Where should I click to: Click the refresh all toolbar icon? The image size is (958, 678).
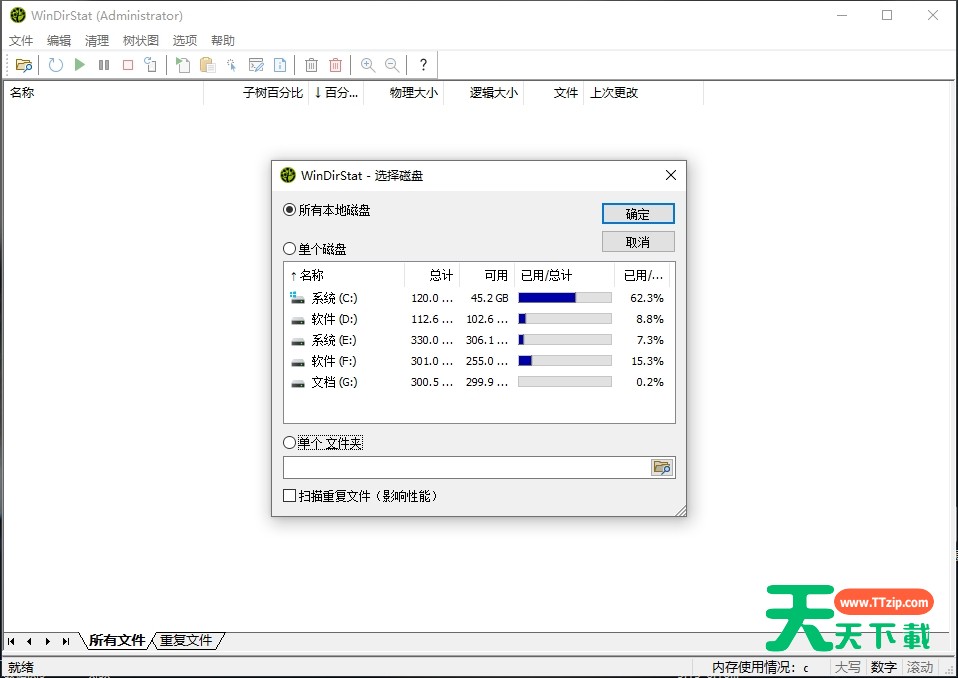pos(56,65)
